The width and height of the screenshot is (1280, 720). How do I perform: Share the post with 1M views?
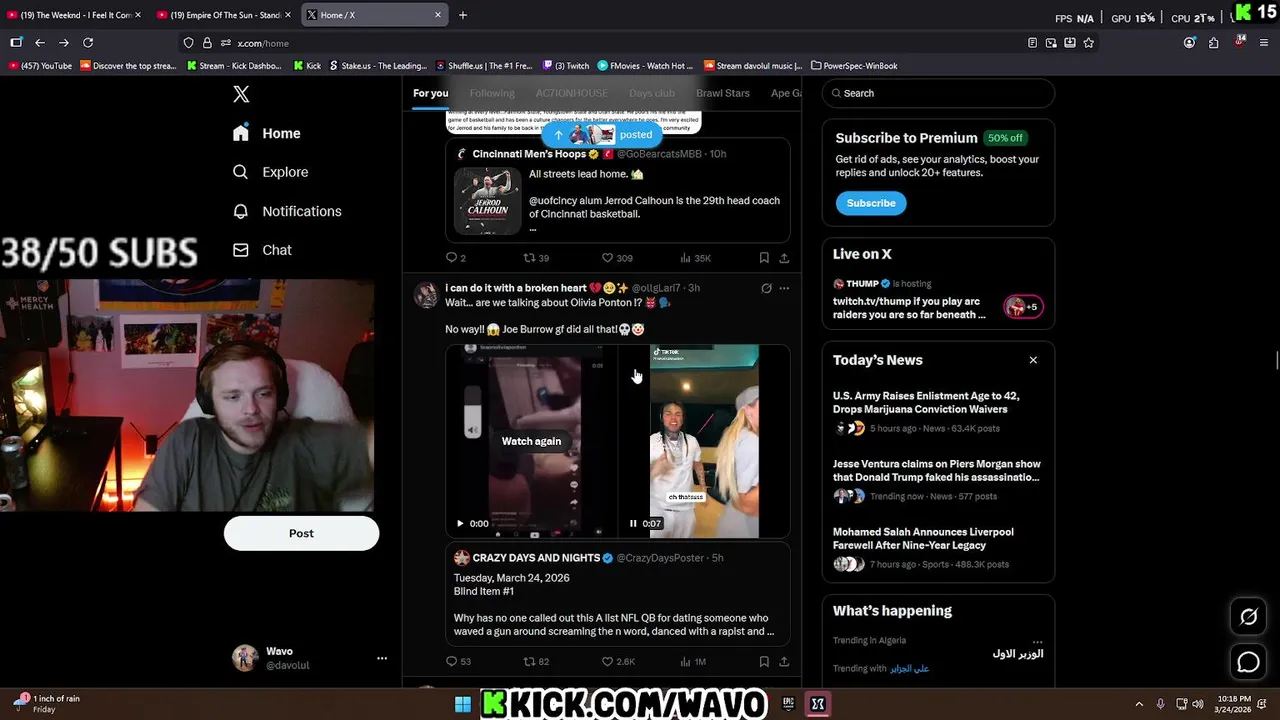(x=784, y=661)
